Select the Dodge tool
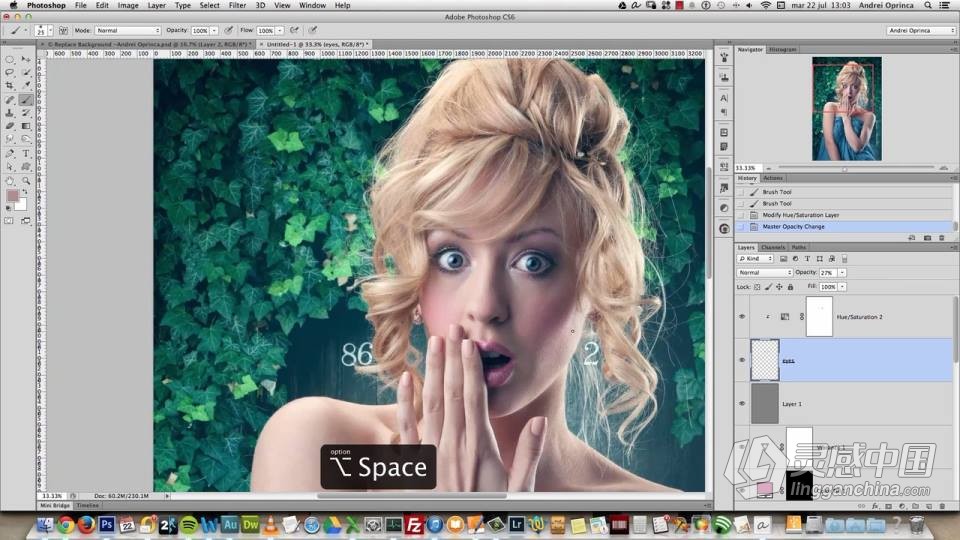This screenshot has height=540, width=960. 26,140
